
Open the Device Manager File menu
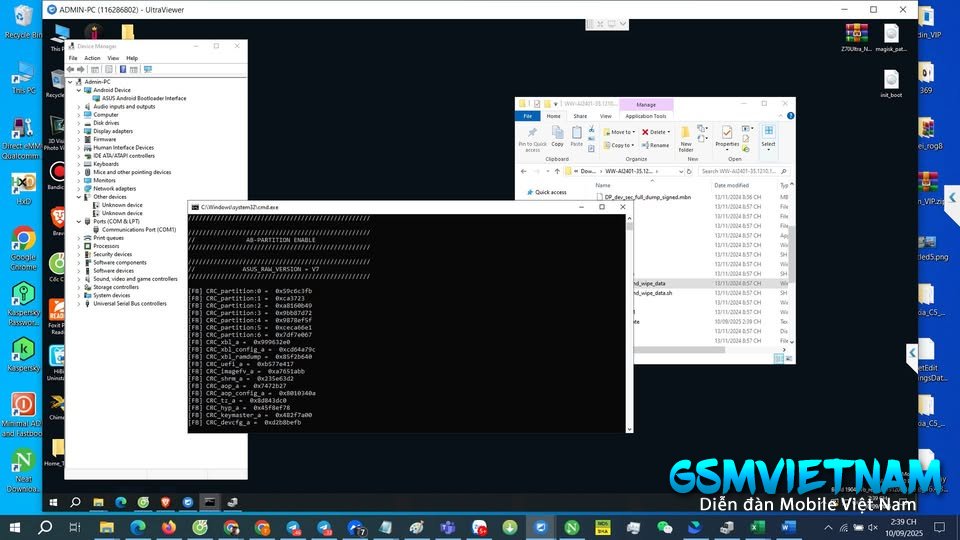coord(73,58)
